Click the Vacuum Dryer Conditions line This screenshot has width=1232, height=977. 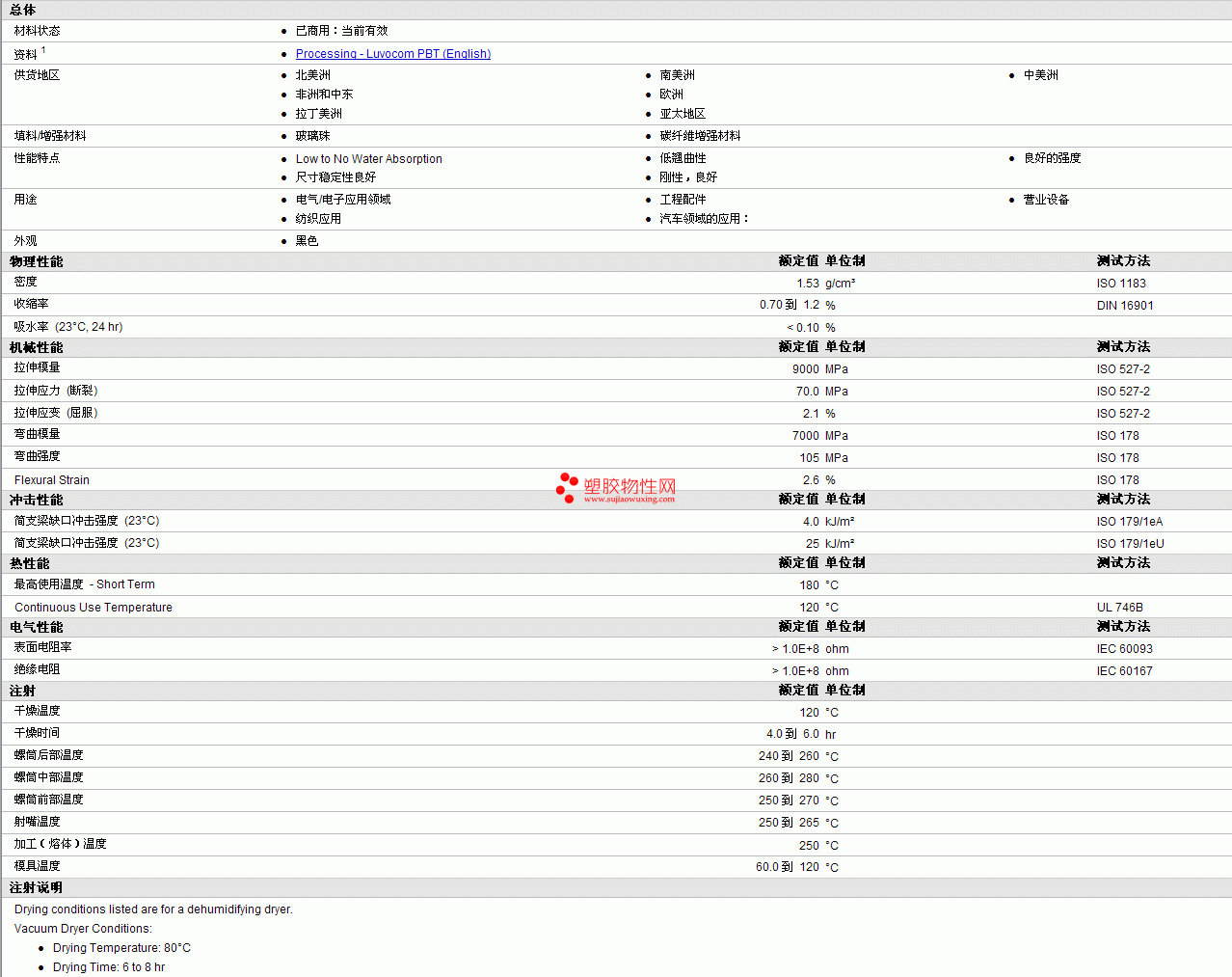83,929
